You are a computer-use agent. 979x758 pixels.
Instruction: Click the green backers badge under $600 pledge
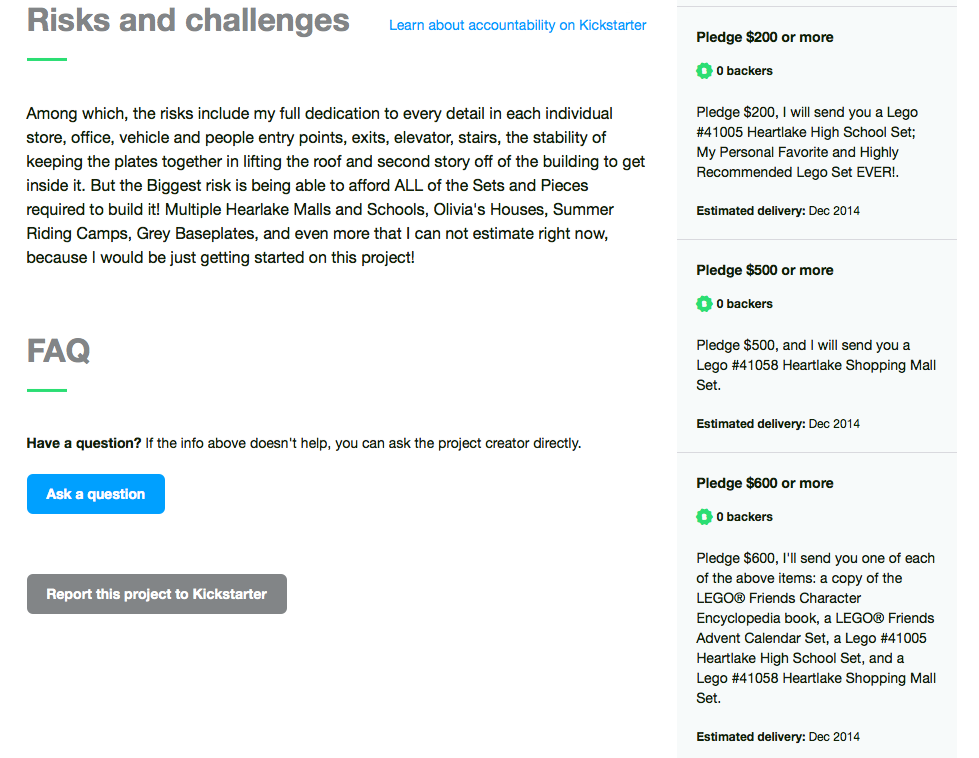click(x=704, y=517)
